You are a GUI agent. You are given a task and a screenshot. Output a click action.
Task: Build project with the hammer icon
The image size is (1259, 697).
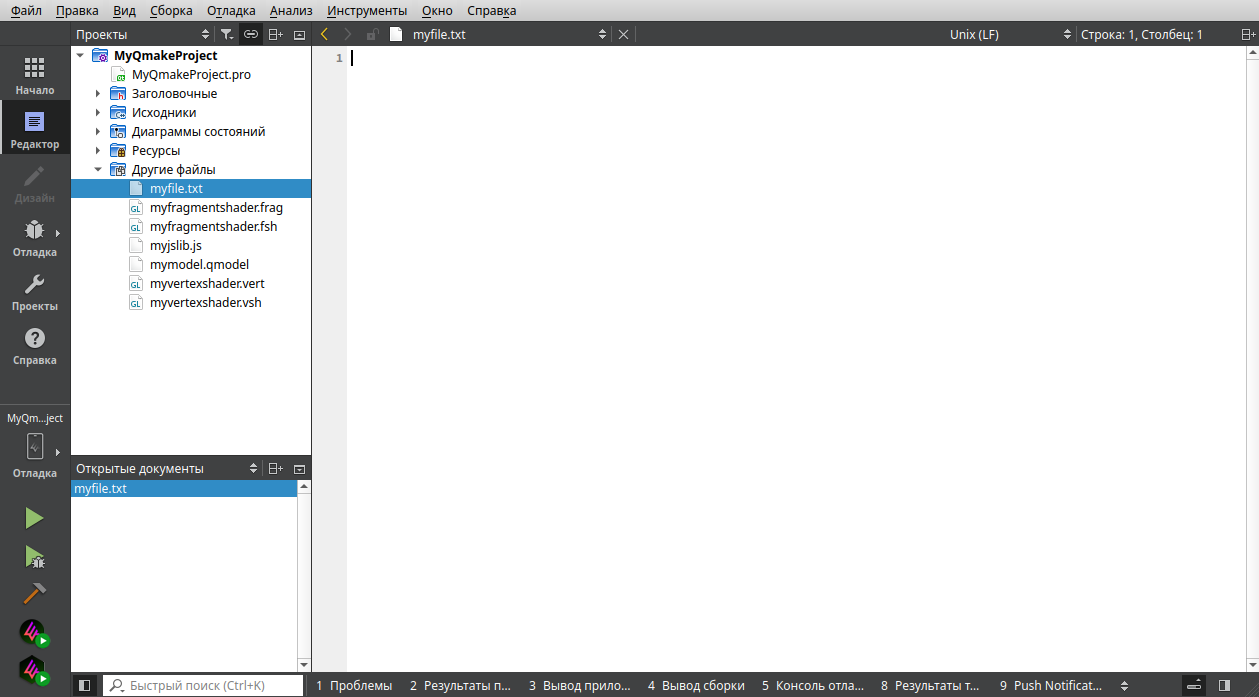pyautogui.click(x=35, y=593)
